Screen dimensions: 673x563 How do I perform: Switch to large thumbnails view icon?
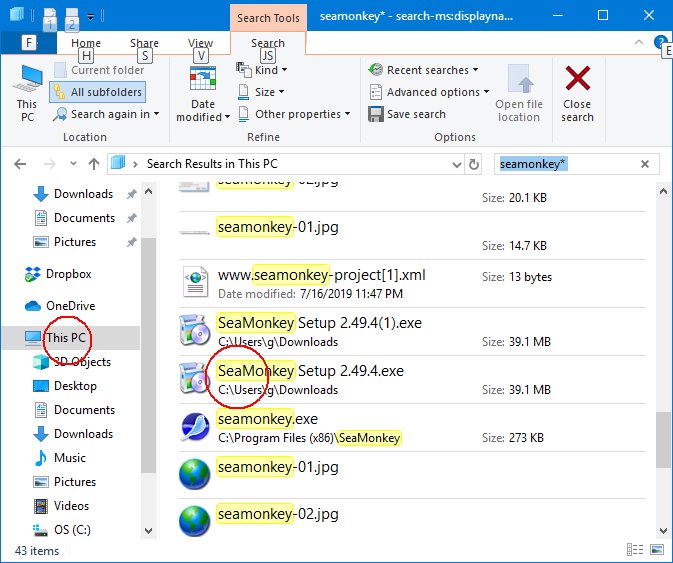(x=657, y=550)
